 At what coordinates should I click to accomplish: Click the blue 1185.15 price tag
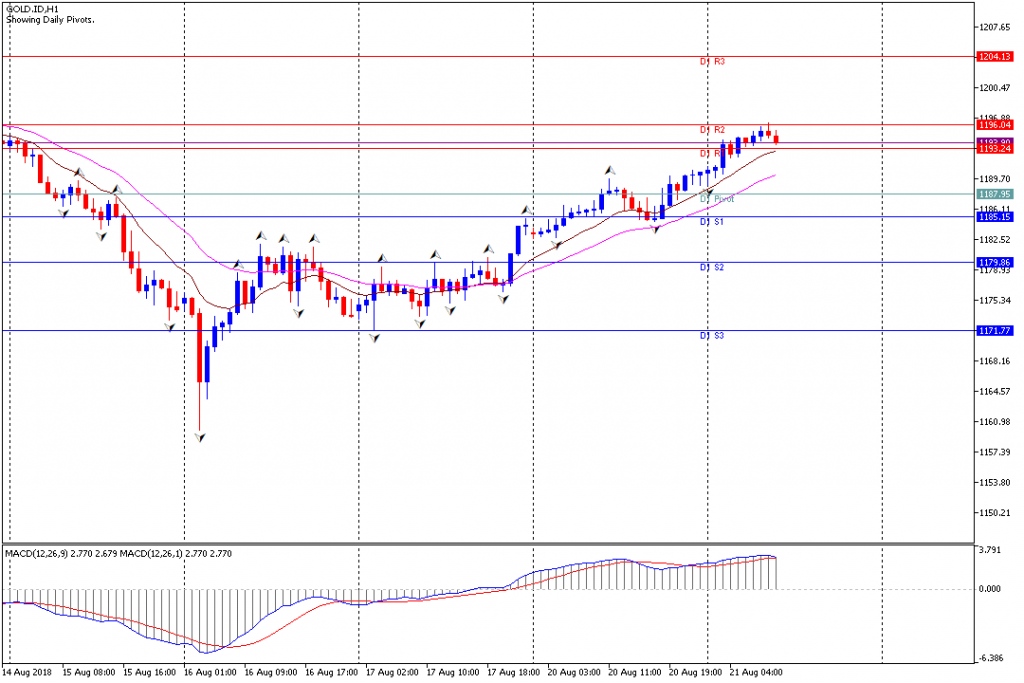pyautogui.click(x=995, y=216)
